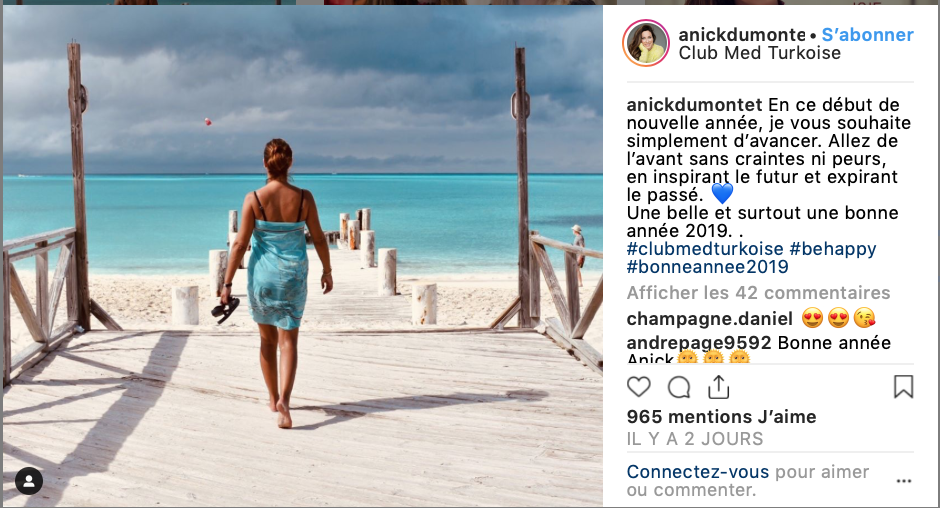Save post with the bookmark icon
940x508 pixels.
click(x=903, y=387)
